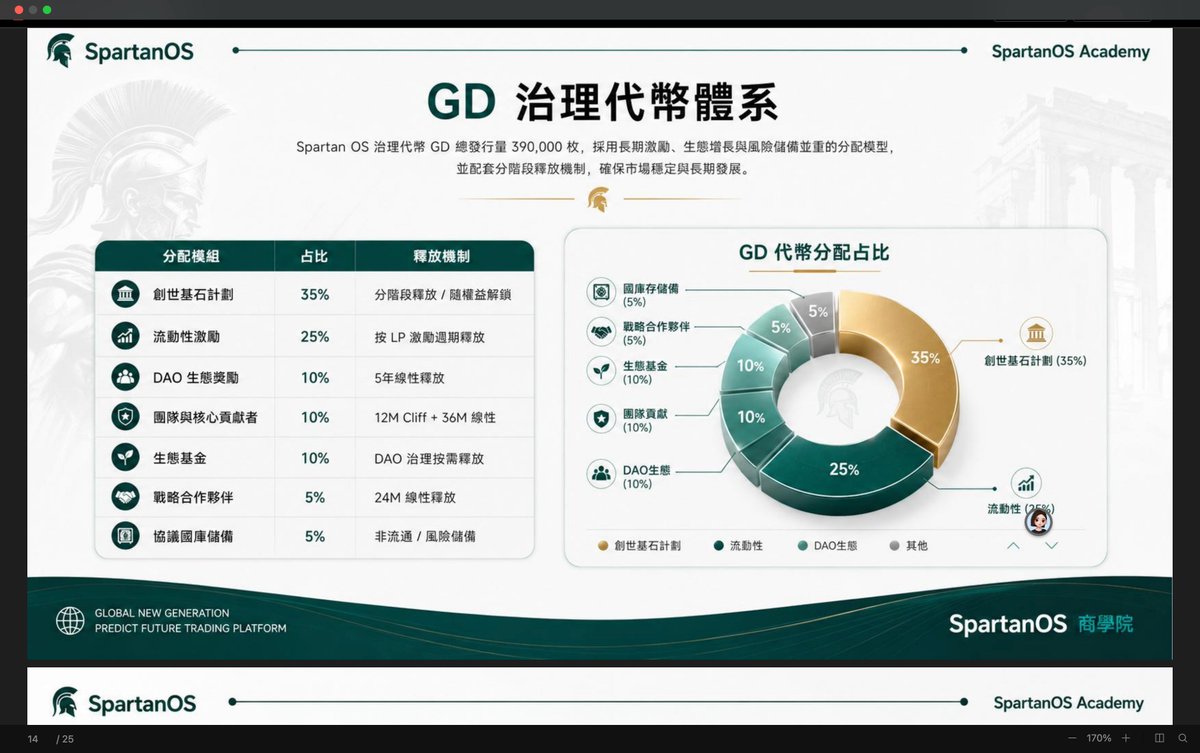Click the small gold helmet divider emblem
This screenshot has width=1200, height=753.
[598, 198]
